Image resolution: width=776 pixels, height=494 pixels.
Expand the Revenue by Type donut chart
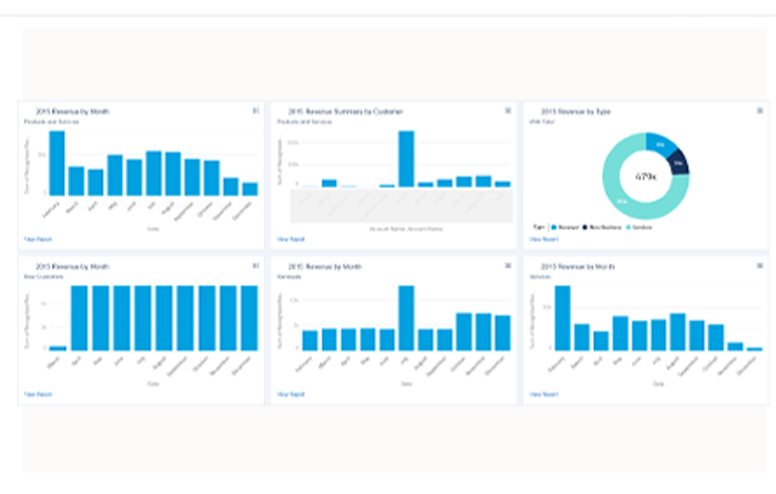click(x=760, y=111)
